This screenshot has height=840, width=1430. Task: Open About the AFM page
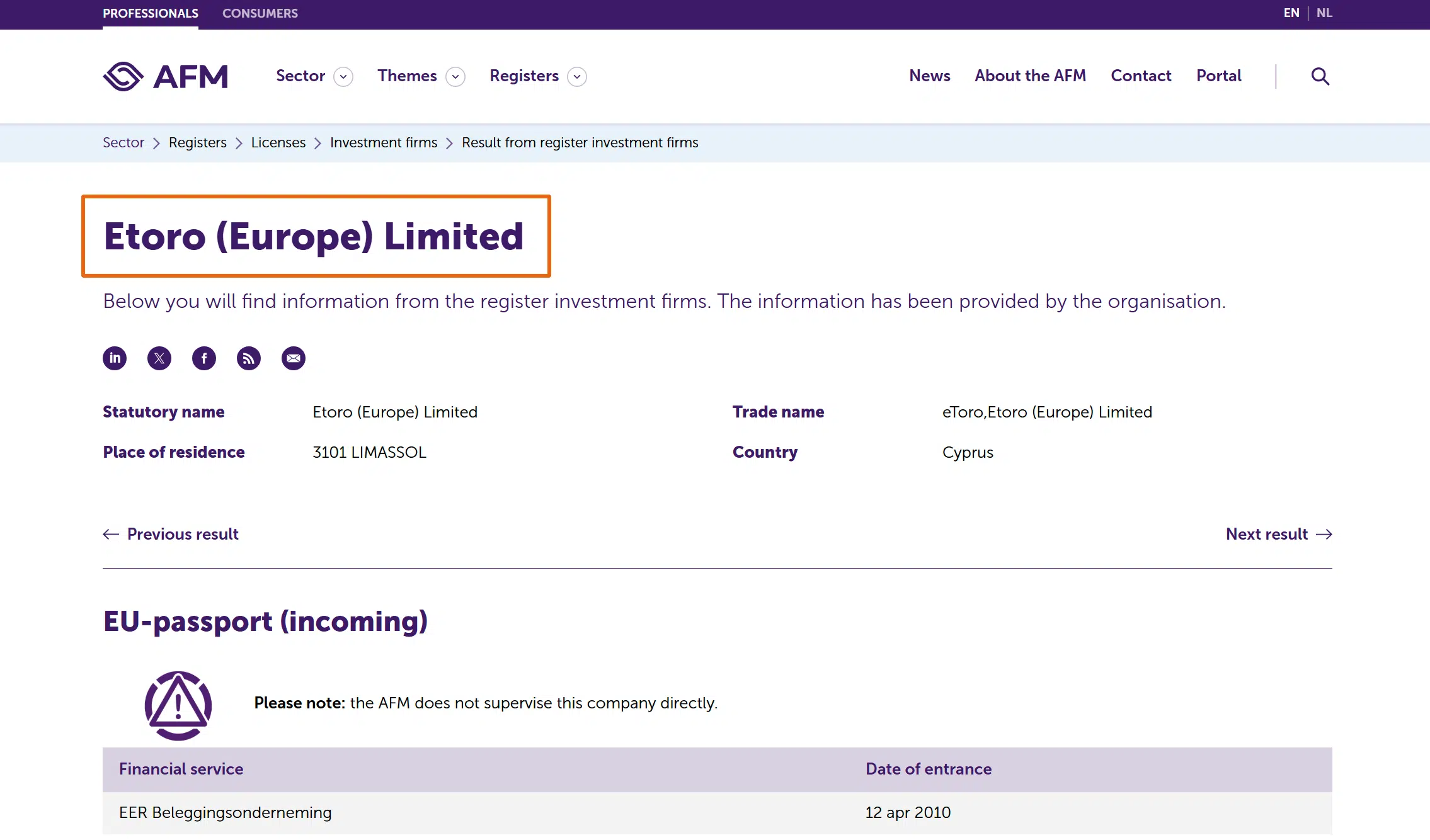[x=1031, y=76]
